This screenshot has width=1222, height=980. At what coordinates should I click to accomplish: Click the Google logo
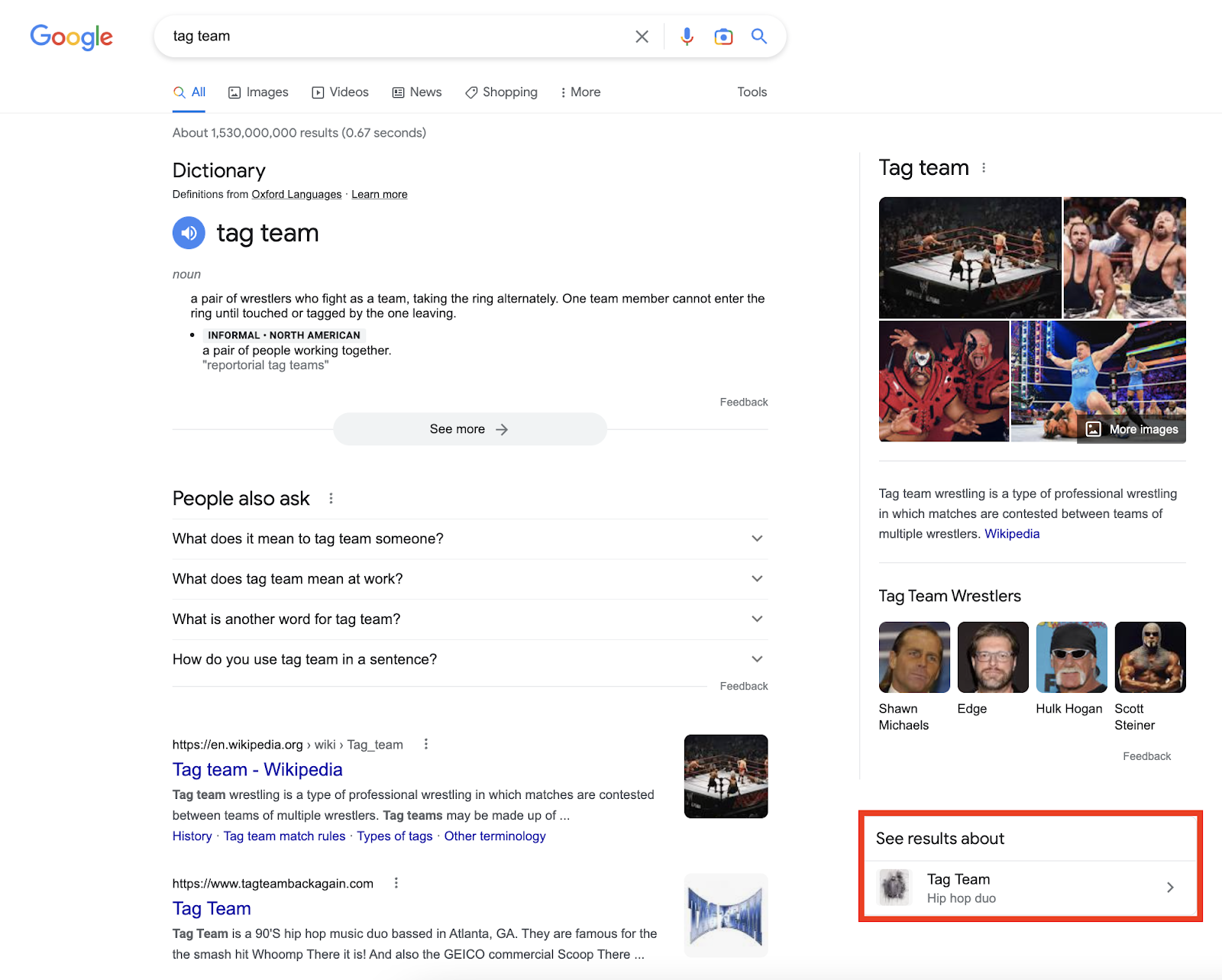tap(72, 36)
